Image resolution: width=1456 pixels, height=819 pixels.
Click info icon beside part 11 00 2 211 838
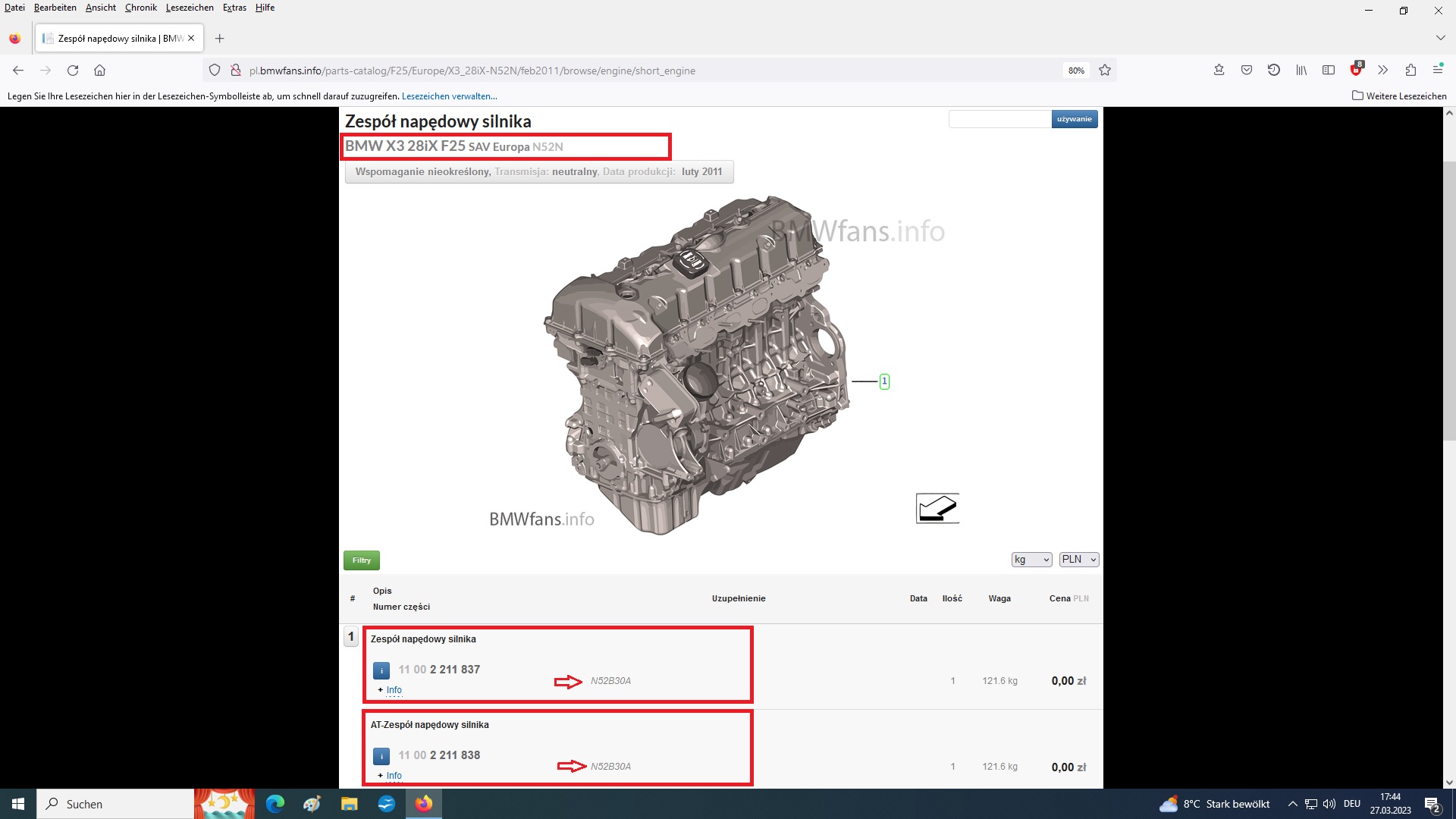381,756
